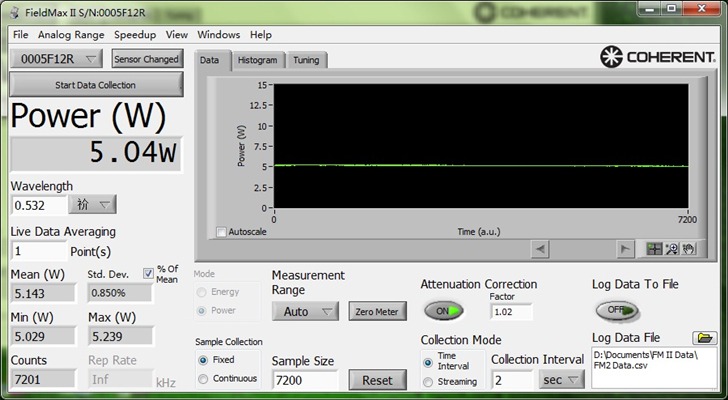Open the Speedup menu
The image size is (728, 400).
135,35
